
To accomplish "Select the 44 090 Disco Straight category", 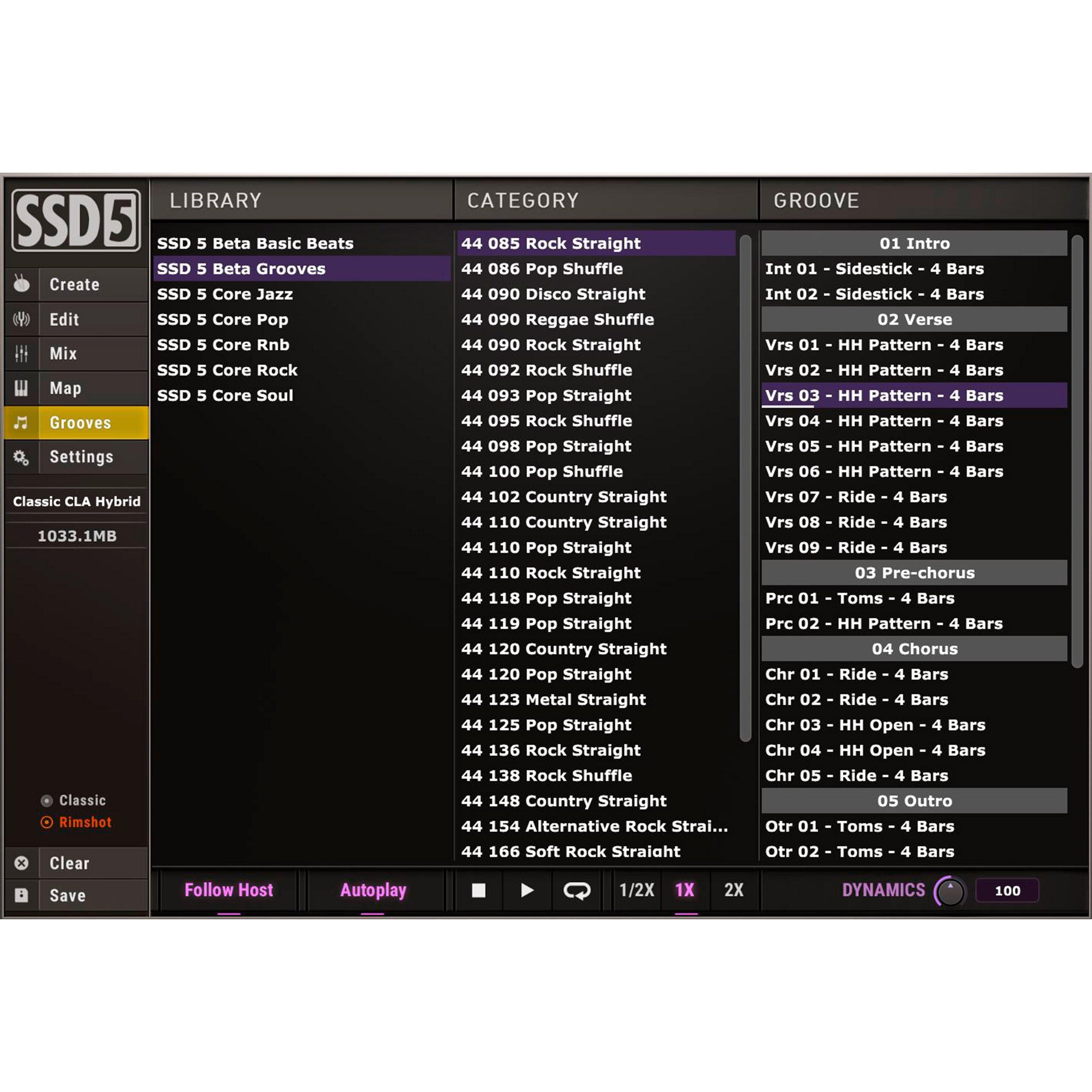I will pos(553,294).
